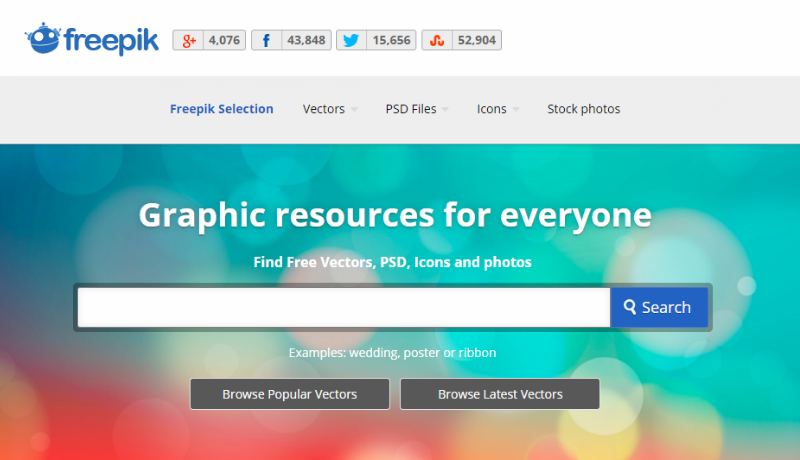Click the StumbleUpon count showing 52,904

[476, 40]
